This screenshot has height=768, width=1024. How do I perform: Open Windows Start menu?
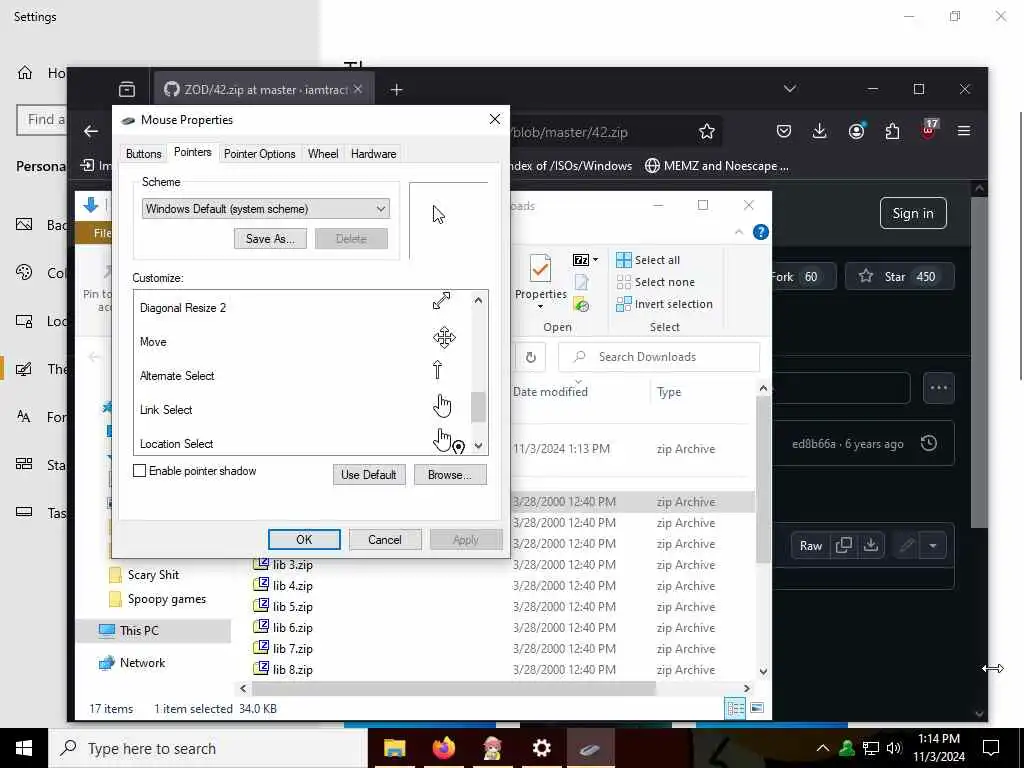pos(24,748)
